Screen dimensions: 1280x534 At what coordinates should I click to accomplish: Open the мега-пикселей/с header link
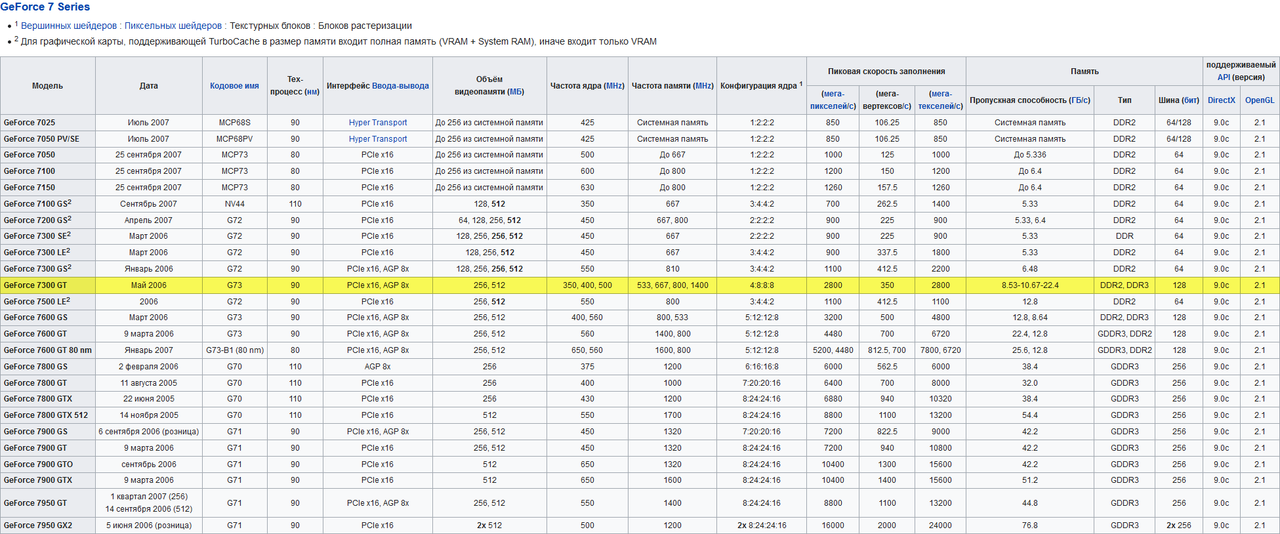[x=832, y=99]
